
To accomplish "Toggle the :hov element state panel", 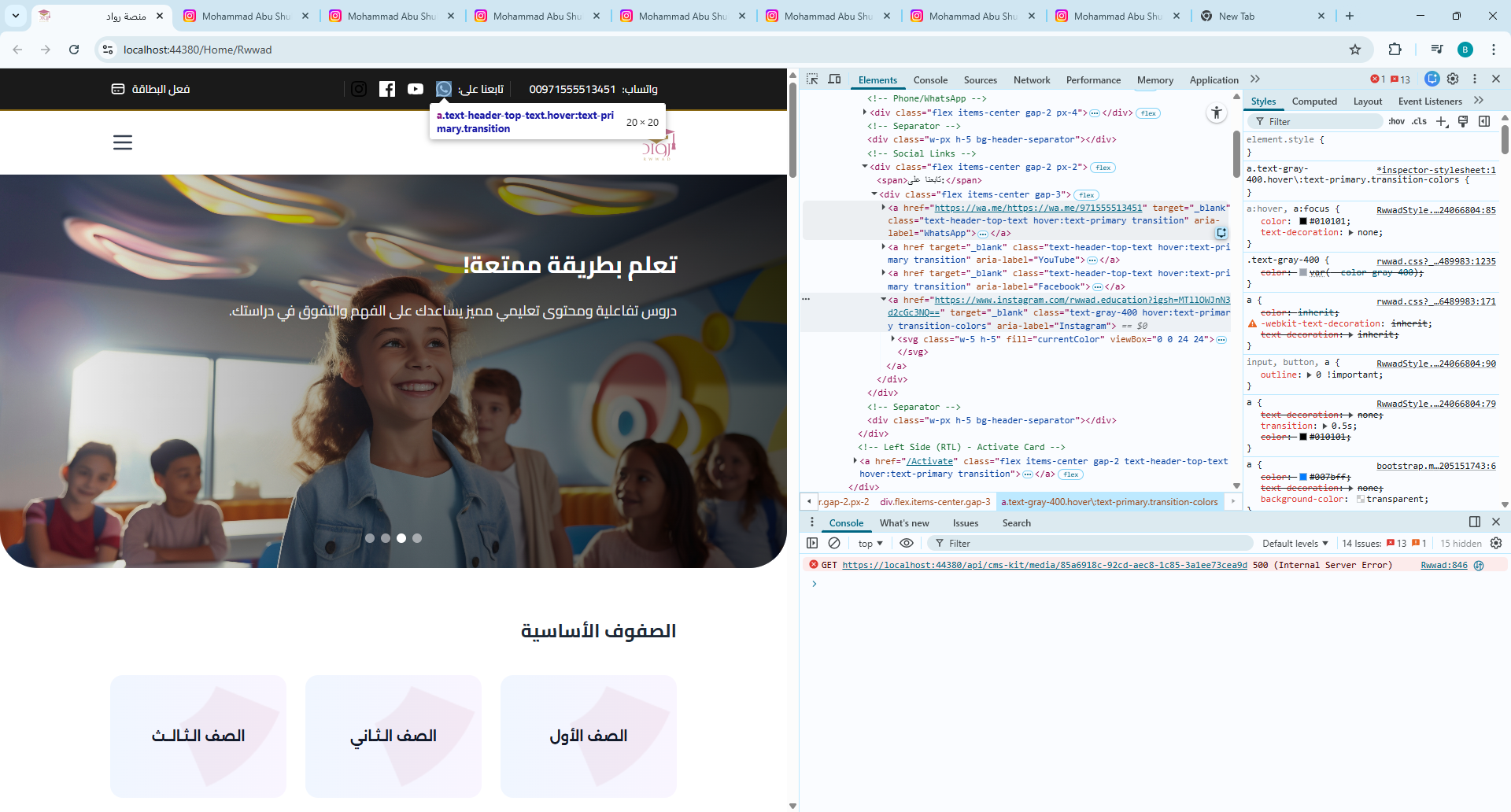I will pyautogui.click(x=1396, y=121).
